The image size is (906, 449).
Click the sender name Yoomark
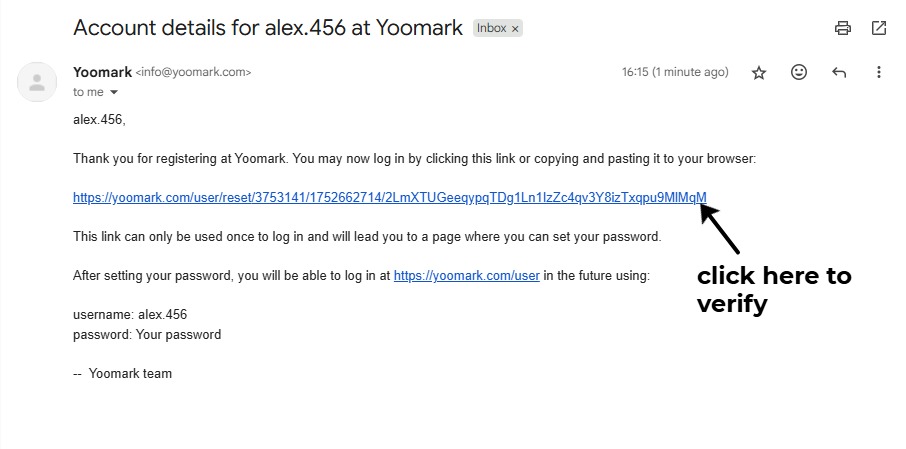click(x=102, y=72)
